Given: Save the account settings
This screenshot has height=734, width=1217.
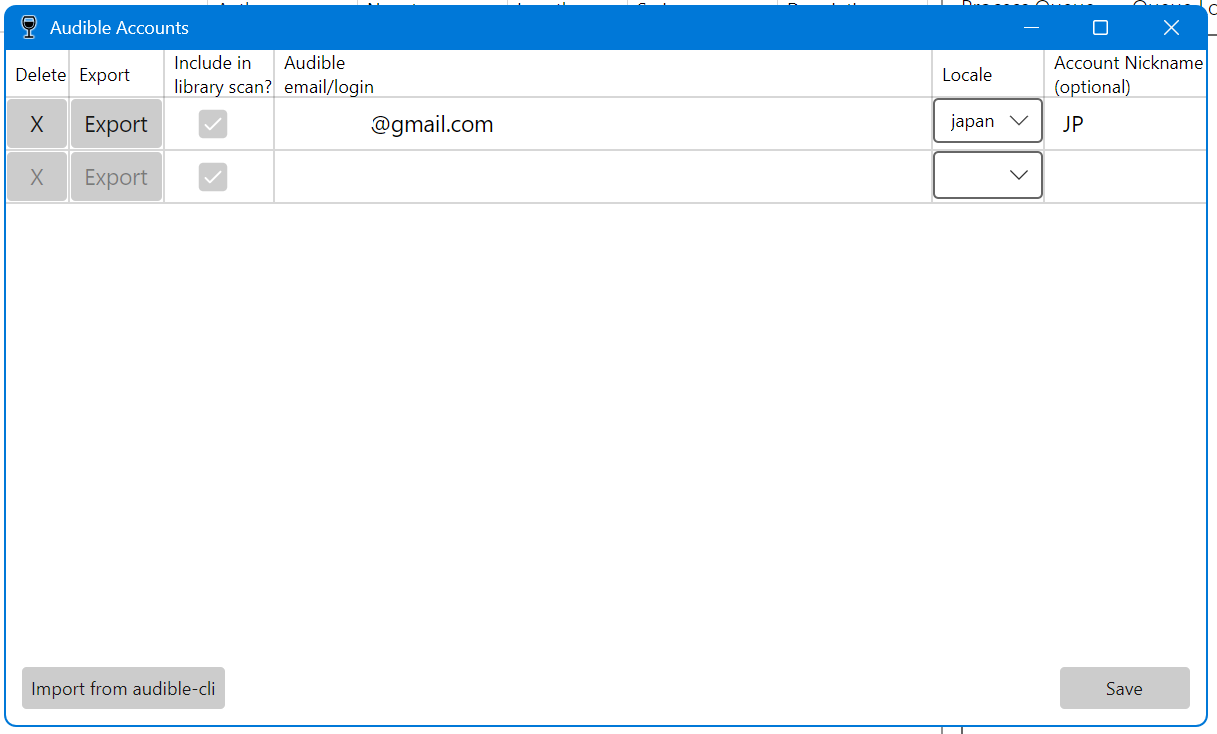Looking at the screenshot, I should 1124,688.
